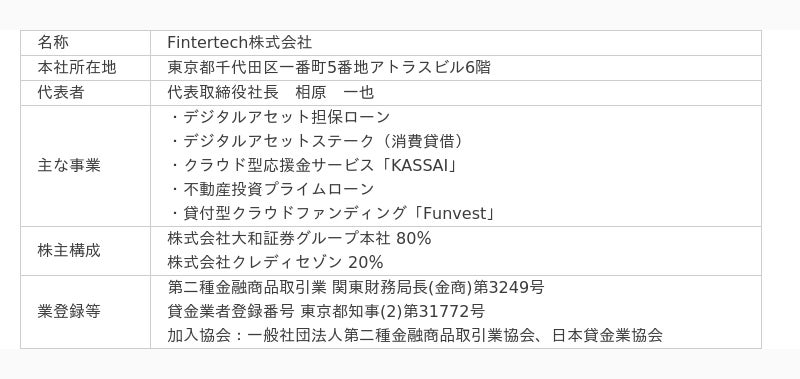The height and width of the screenshot is (379, 800).
Task: Click the クラウド型応援金サービス「KASSAI」line
Action: coord(312,165)
